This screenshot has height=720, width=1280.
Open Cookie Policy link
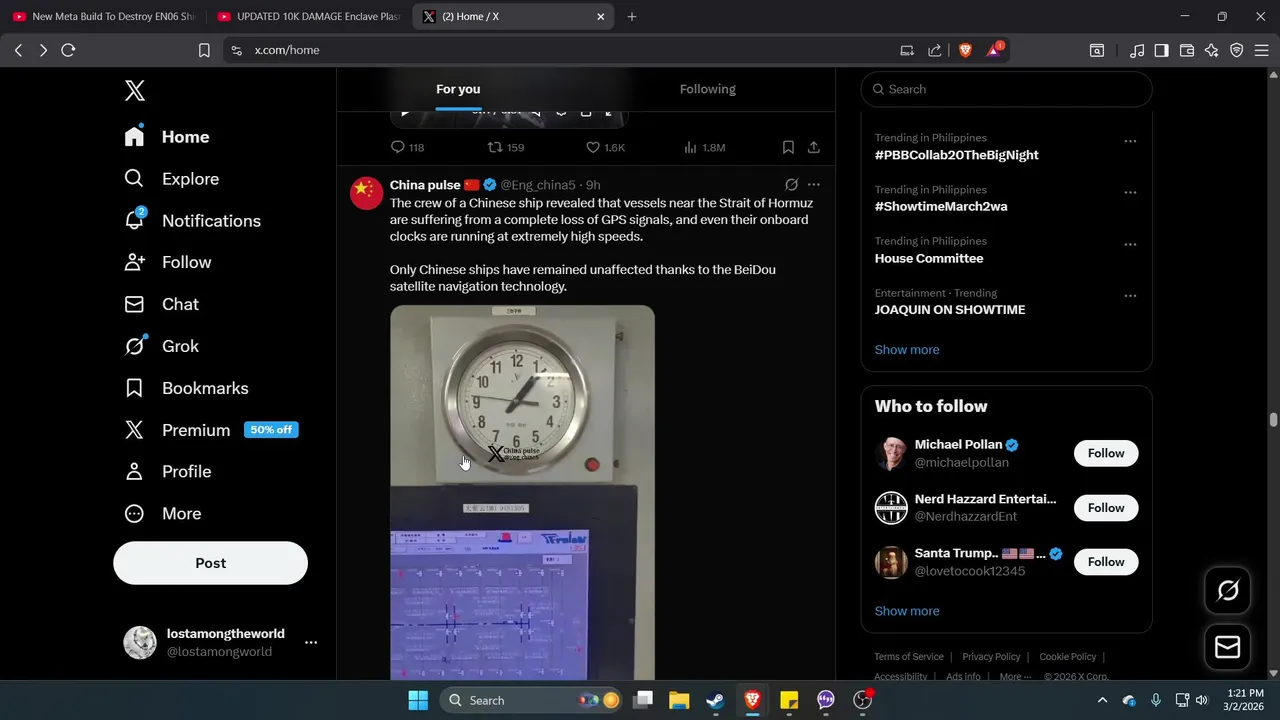[1068, 657]
